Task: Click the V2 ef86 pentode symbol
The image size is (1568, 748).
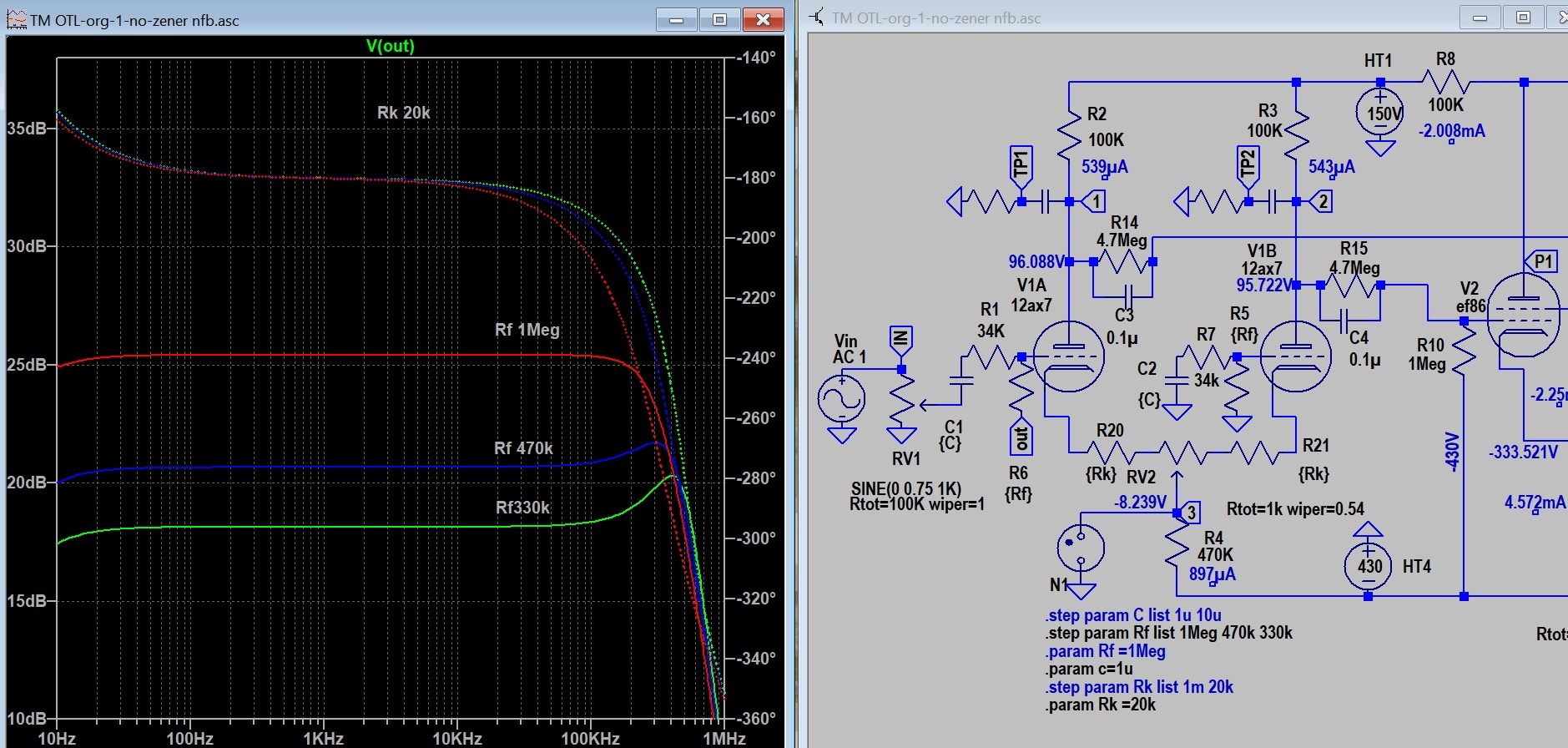Action: (x=1524, y=316)
